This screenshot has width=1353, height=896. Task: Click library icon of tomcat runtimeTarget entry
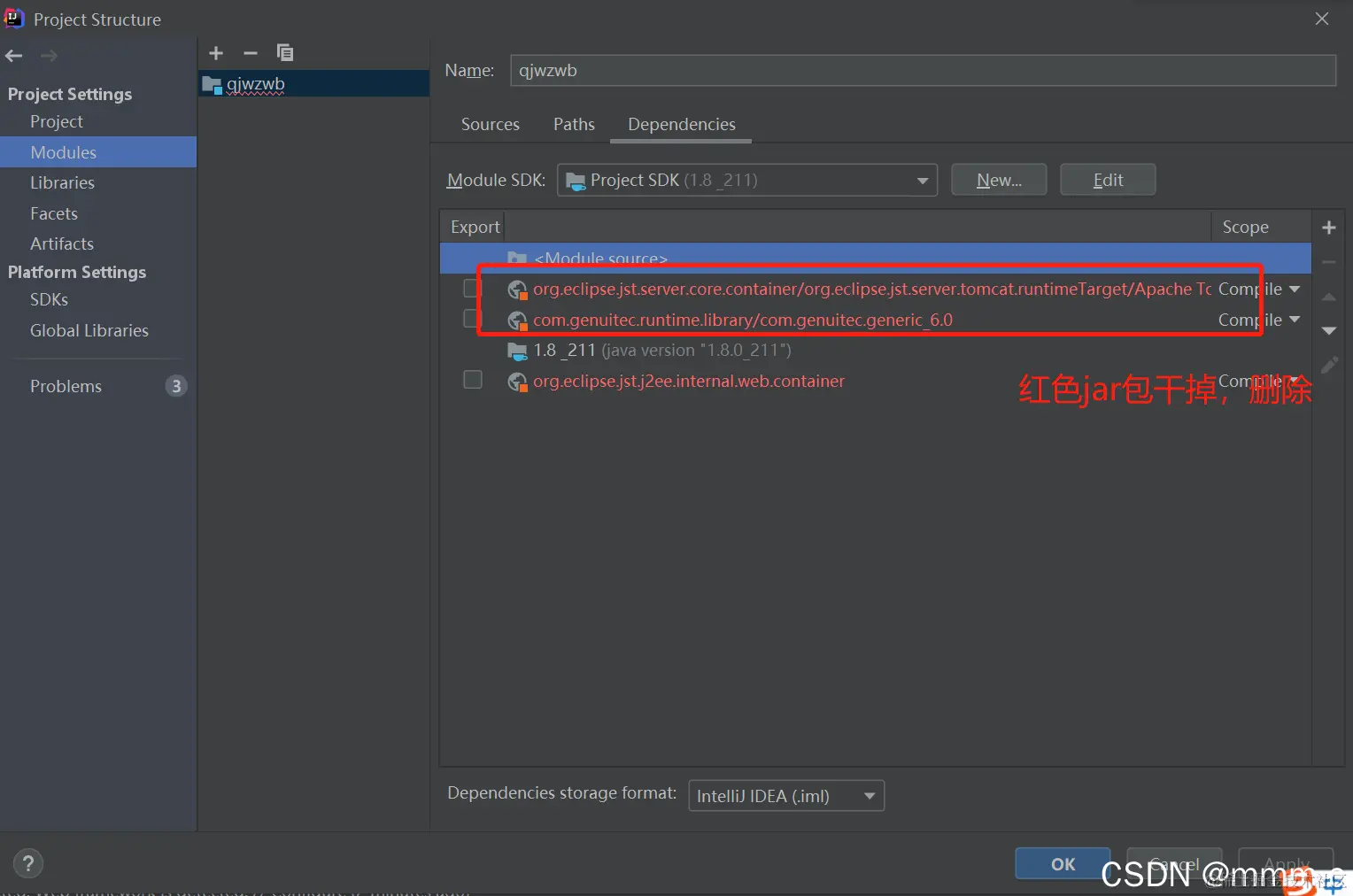tap(517, 290)
